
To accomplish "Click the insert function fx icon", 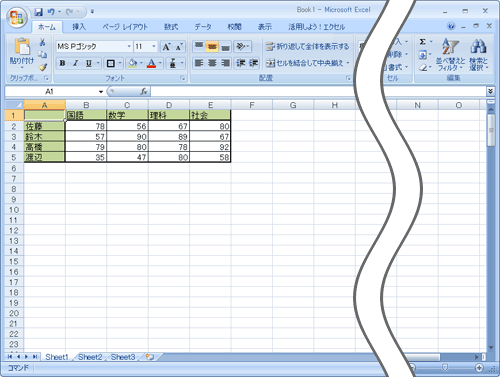I will point(144,91).
